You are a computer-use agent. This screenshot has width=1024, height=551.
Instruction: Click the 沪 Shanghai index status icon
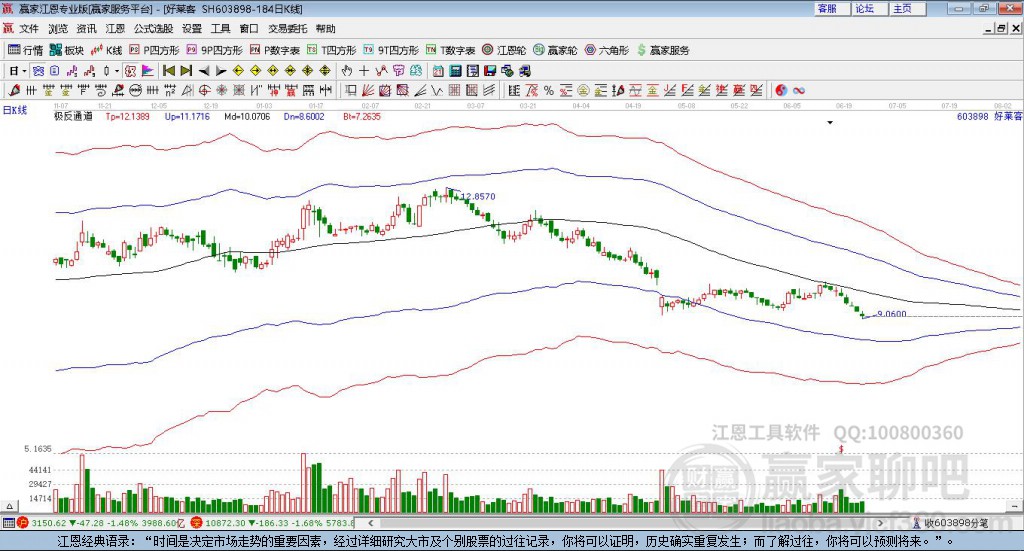pos(22,522)
